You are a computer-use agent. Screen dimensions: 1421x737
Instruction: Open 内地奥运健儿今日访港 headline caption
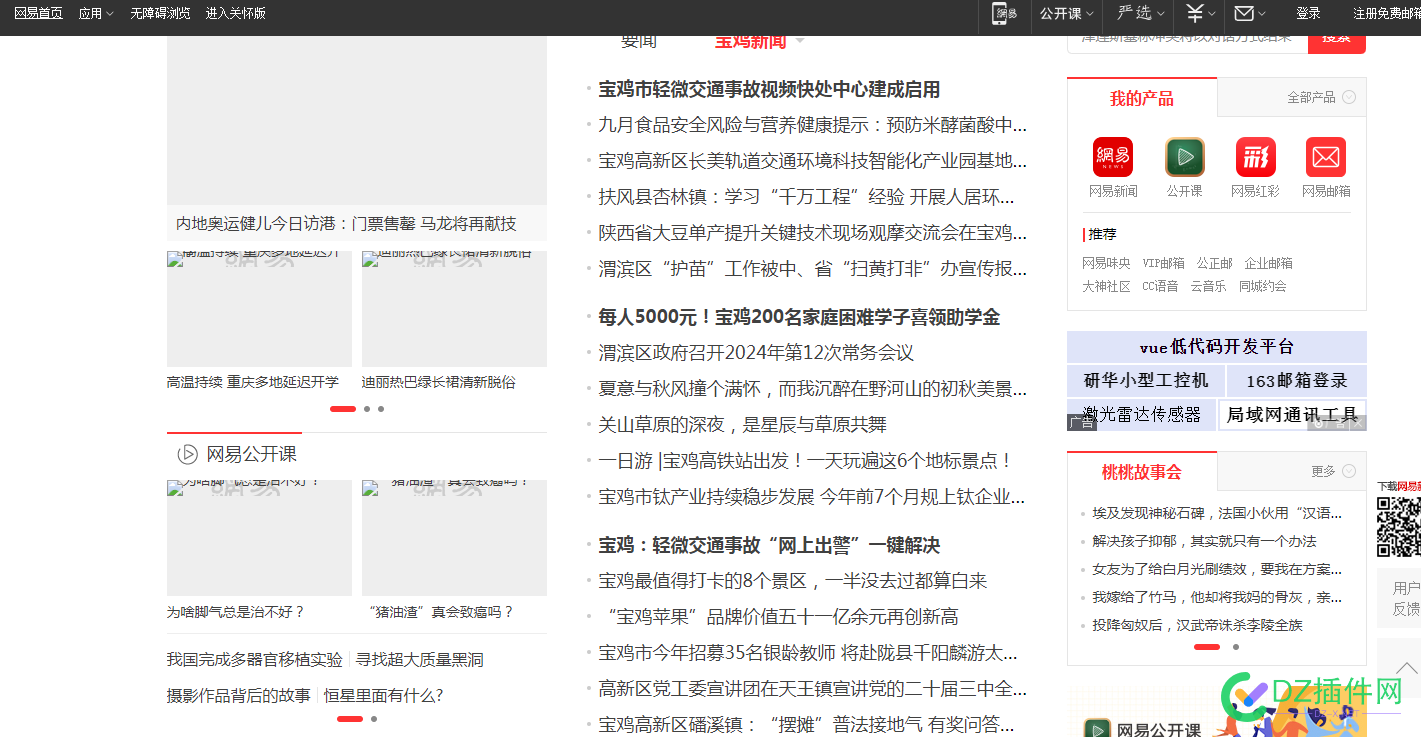click(346, 223)
